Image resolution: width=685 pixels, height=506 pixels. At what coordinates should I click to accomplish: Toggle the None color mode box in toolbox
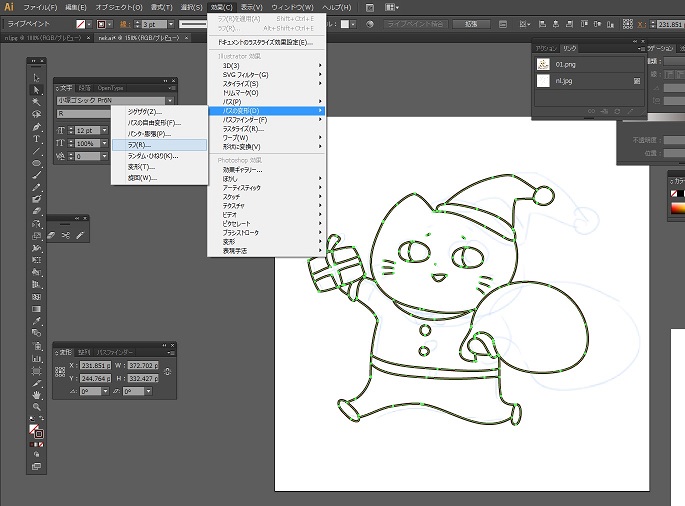[x=41, y=444]
